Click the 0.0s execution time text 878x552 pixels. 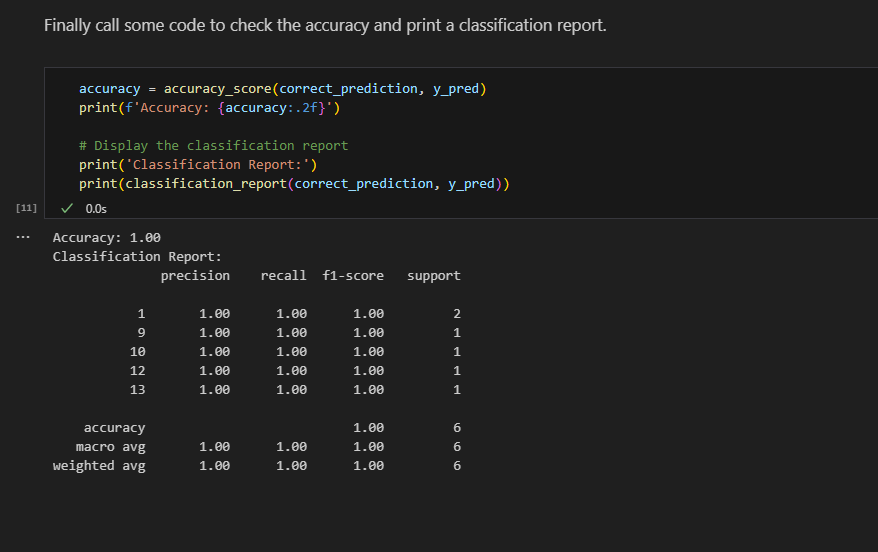[96, 209]
